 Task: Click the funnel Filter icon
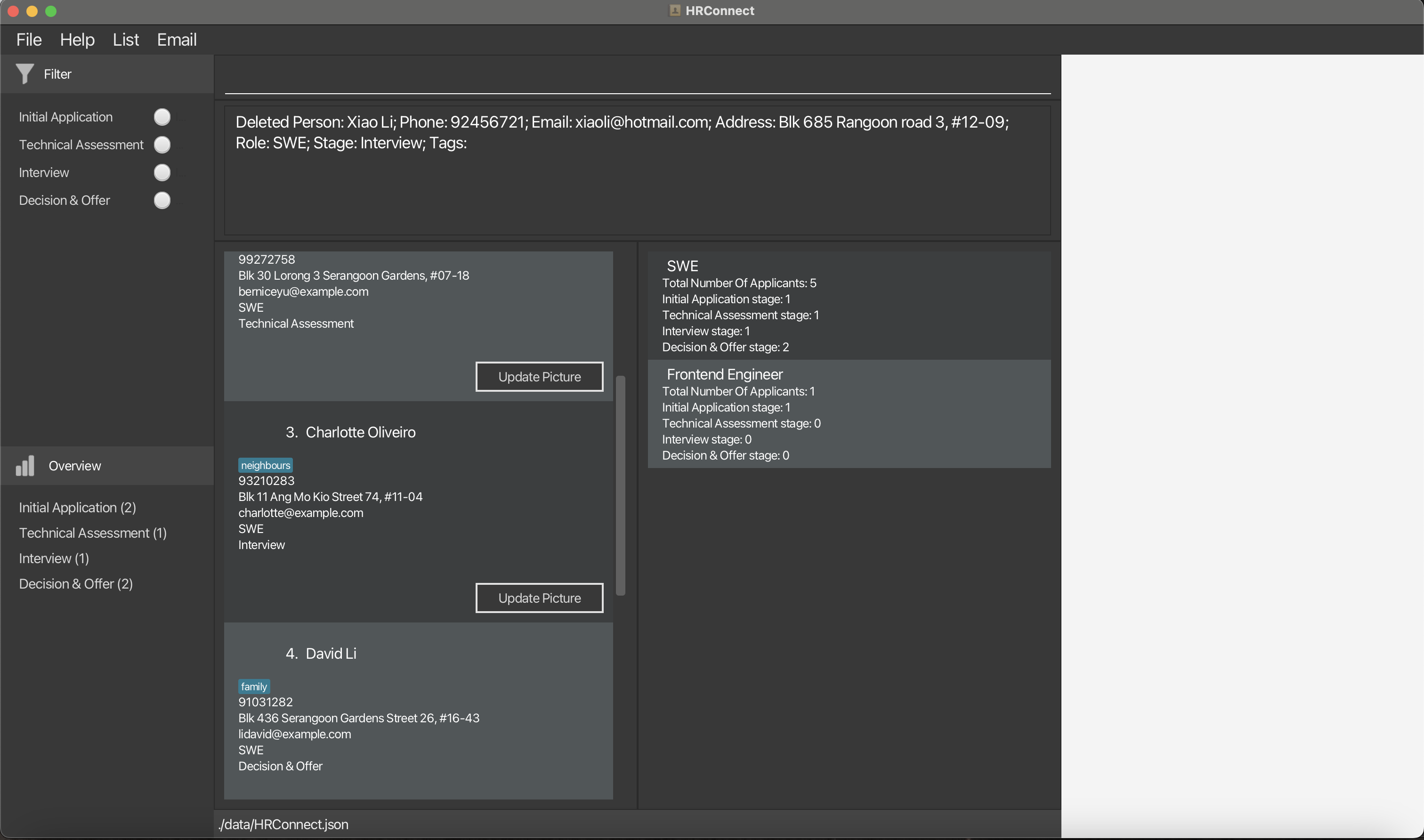click(25, 74)
